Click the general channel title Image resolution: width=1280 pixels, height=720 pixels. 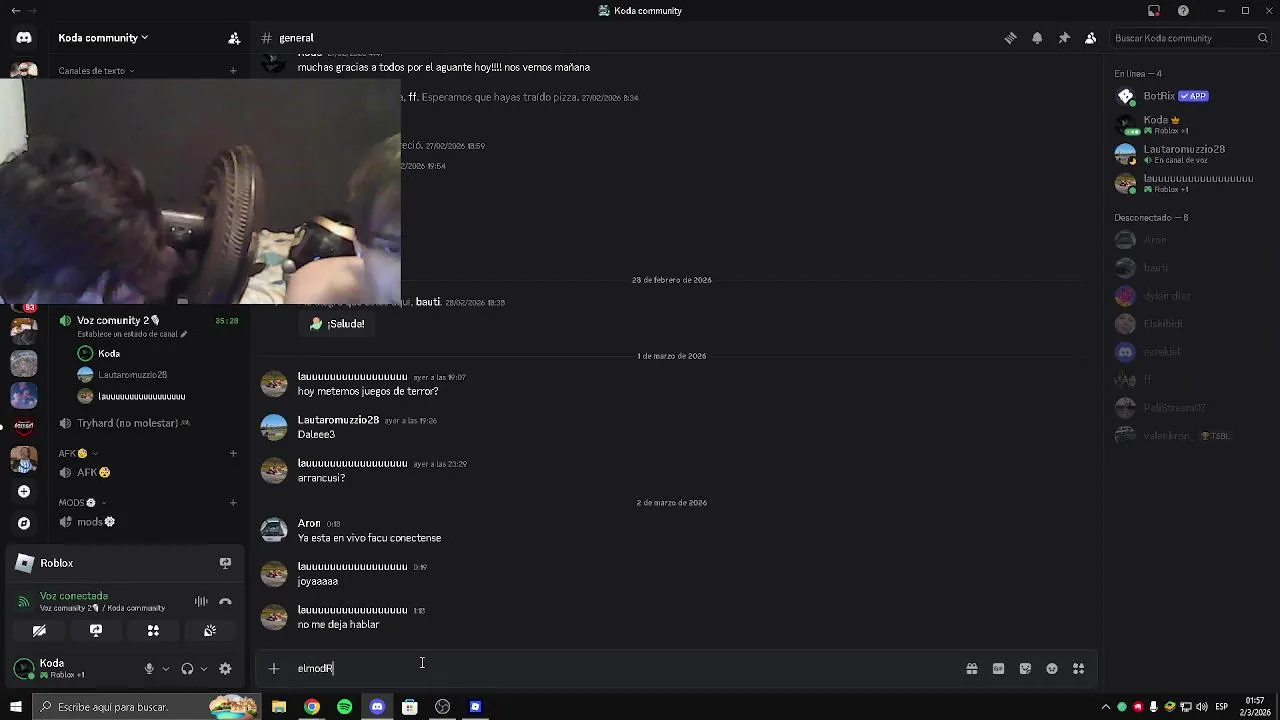point(296,38)
